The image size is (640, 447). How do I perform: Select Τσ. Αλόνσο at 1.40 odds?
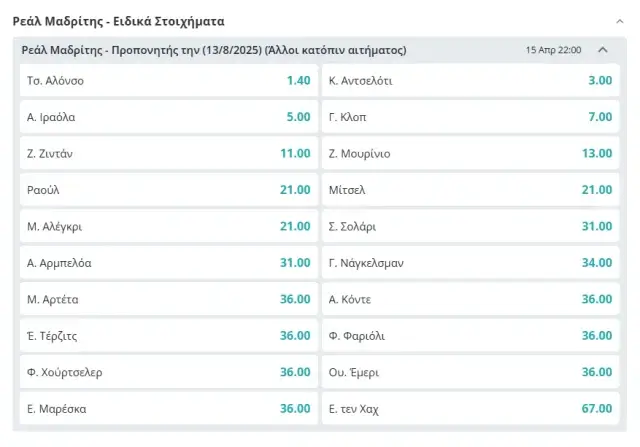(x=169, y=80)
